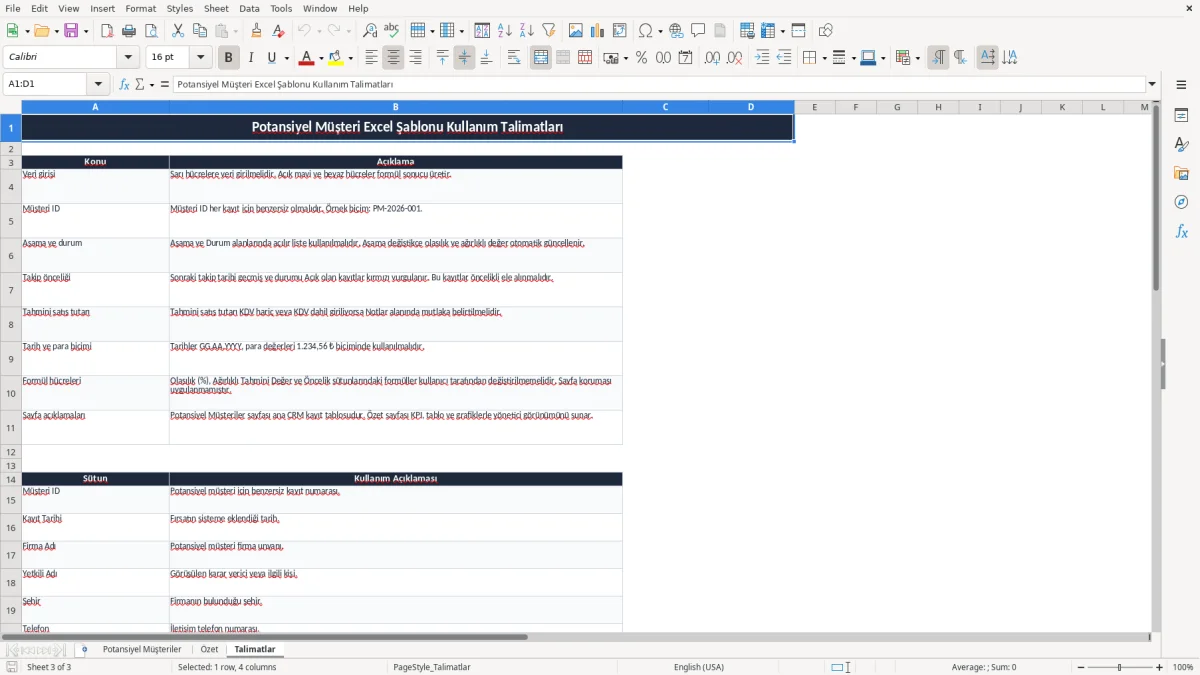Toggle Center Vertically alignment
Image resolution: width=1200 pixels, height=675 pixels.
[464, 58]
